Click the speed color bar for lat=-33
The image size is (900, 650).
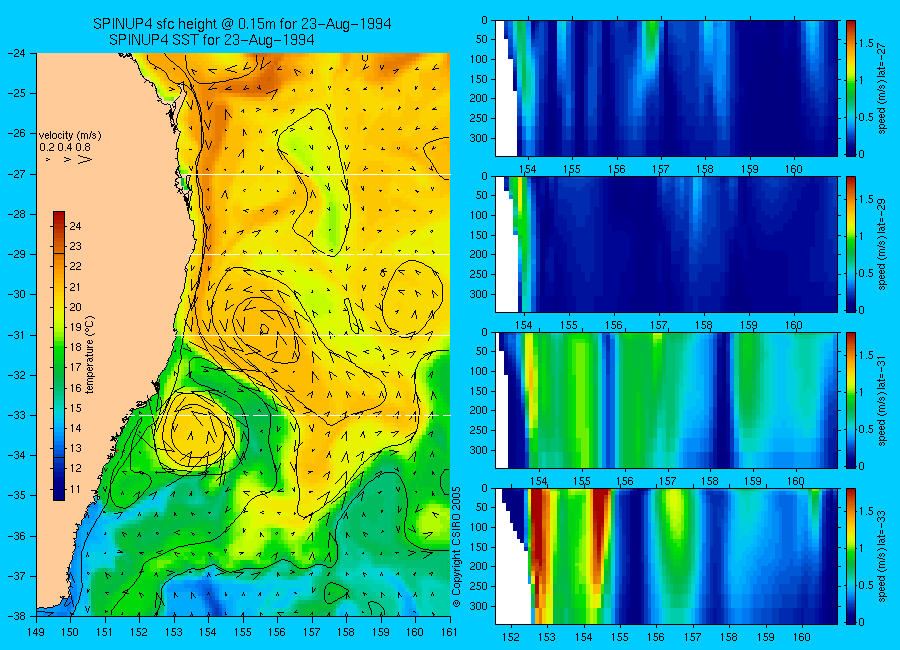tap(851, 556)
